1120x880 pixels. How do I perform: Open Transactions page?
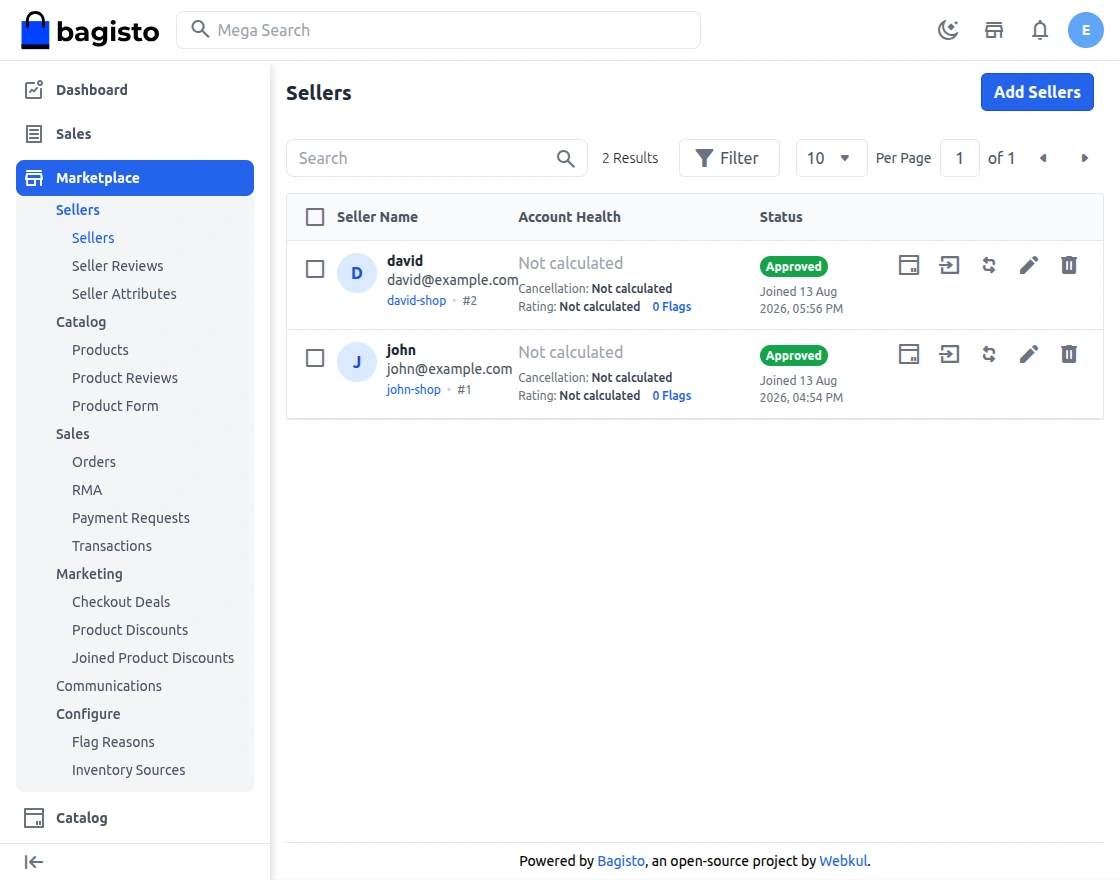click(112, 546)
